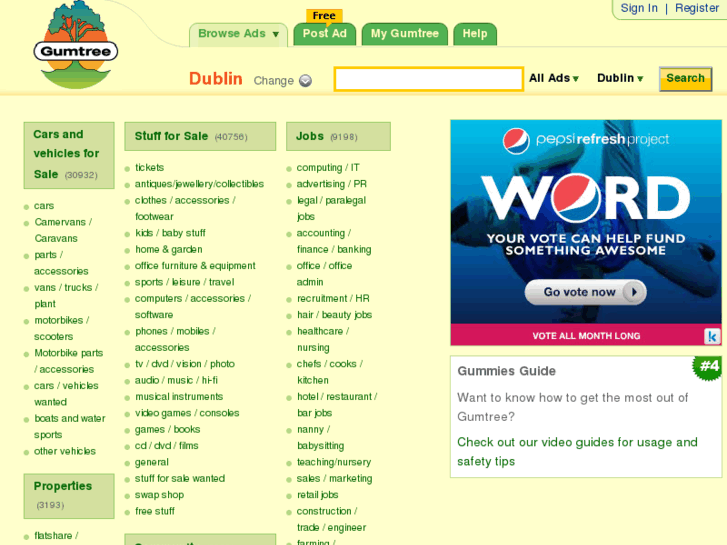Viewport: 727px width, 545px height.
Task: Select office furniture & equipment link
Action: (x=195, y=266)
